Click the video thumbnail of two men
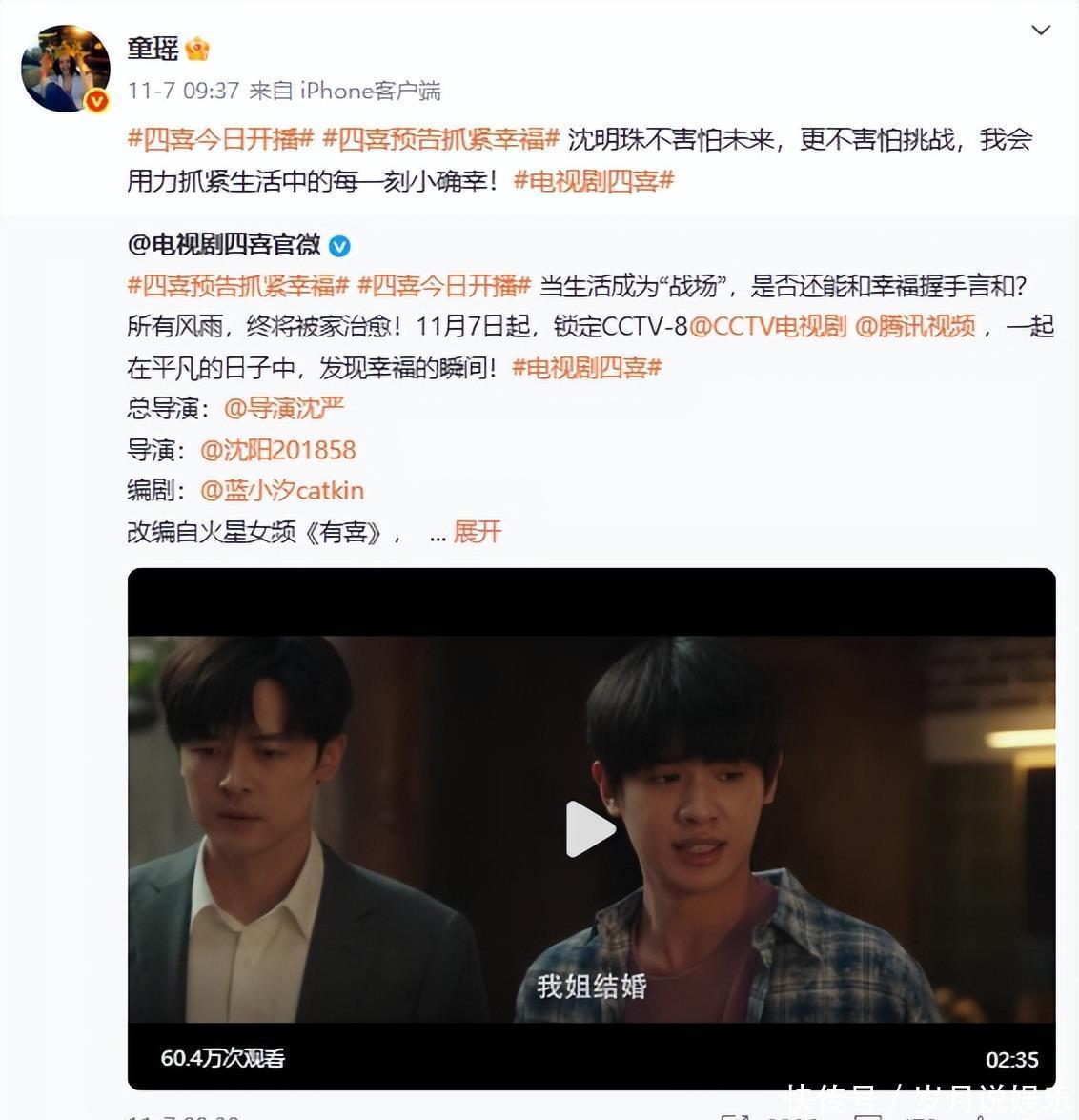 591,828
